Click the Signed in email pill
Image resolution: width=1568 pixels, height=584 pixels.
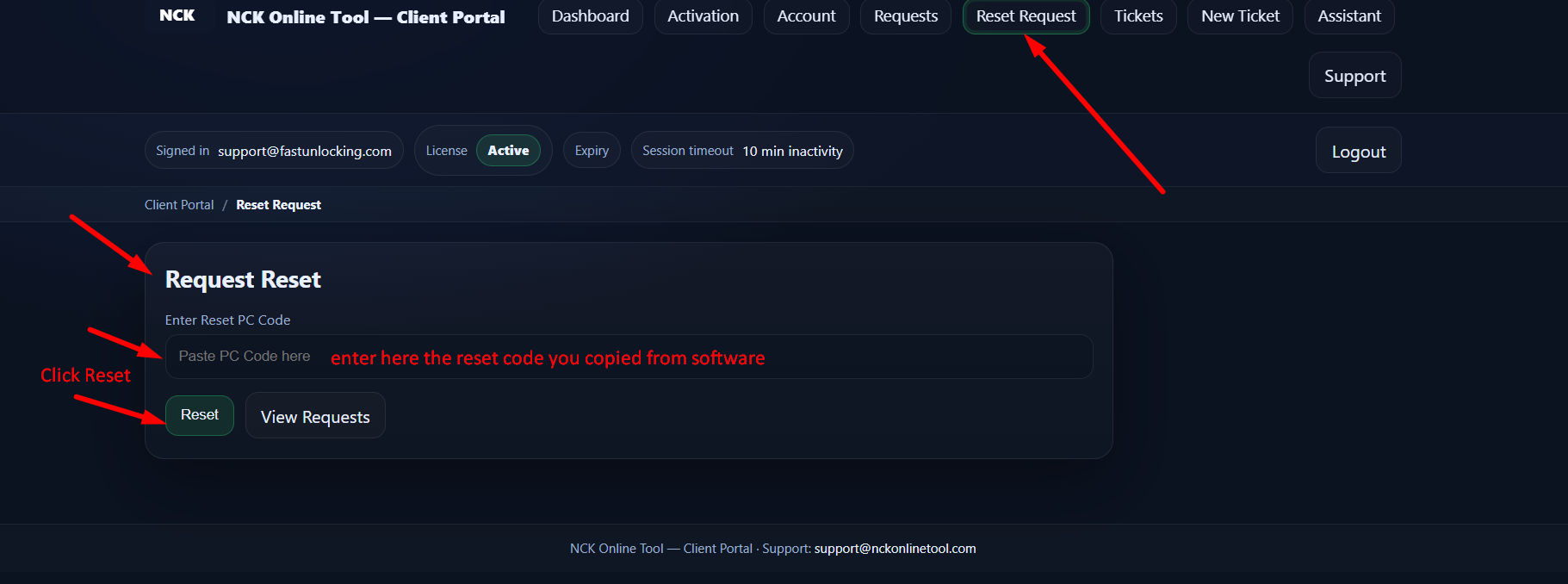click(274, 151)
